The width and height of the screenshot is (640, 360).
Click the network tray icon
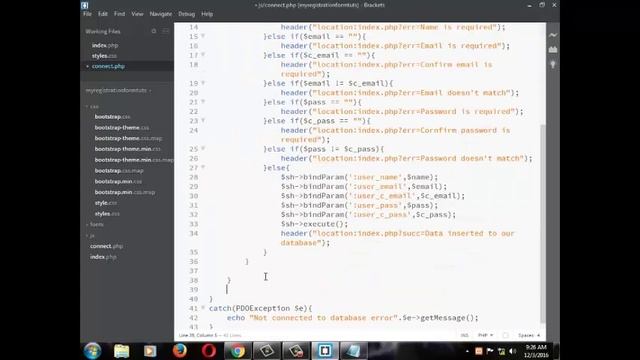502,351
